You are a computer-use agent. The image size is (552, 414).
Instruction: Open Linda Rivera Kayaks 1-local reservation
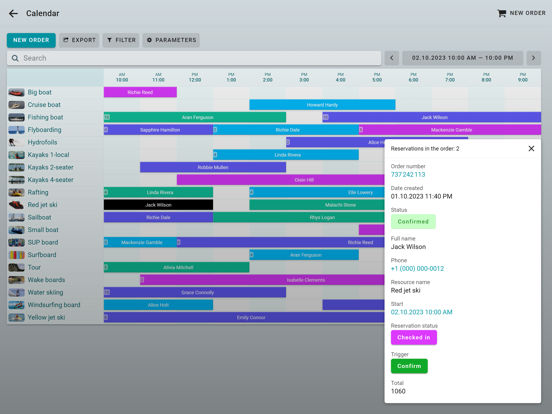click(x=286, y=155)
